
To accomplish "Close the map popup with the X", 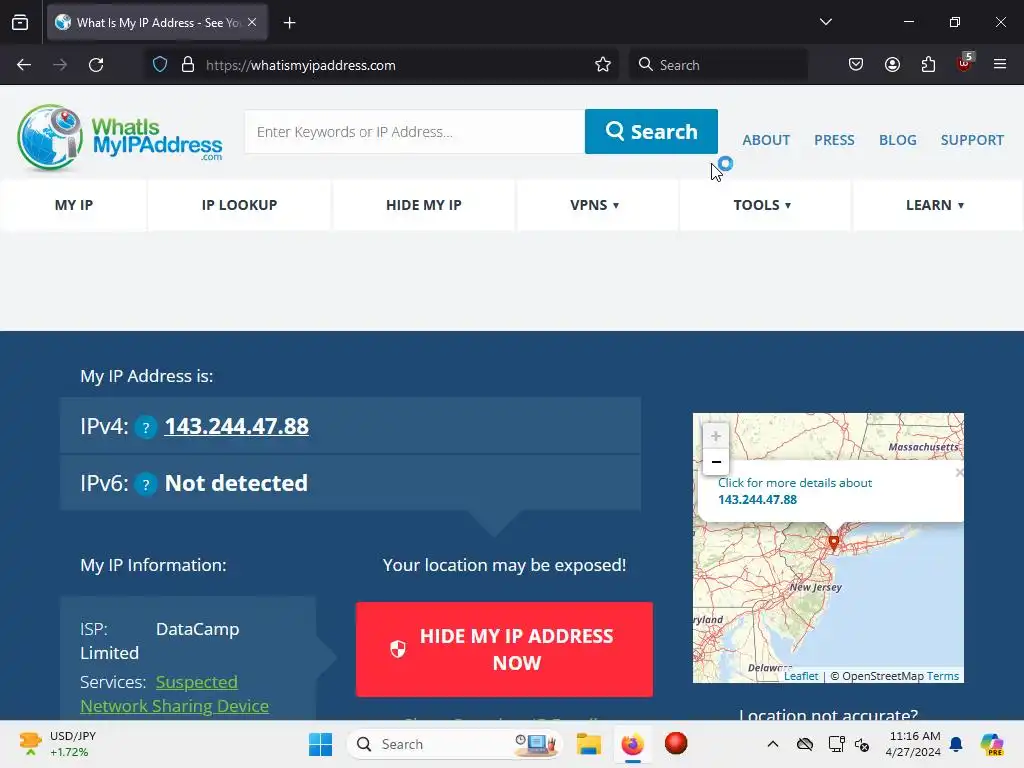I will coord(959,472).
